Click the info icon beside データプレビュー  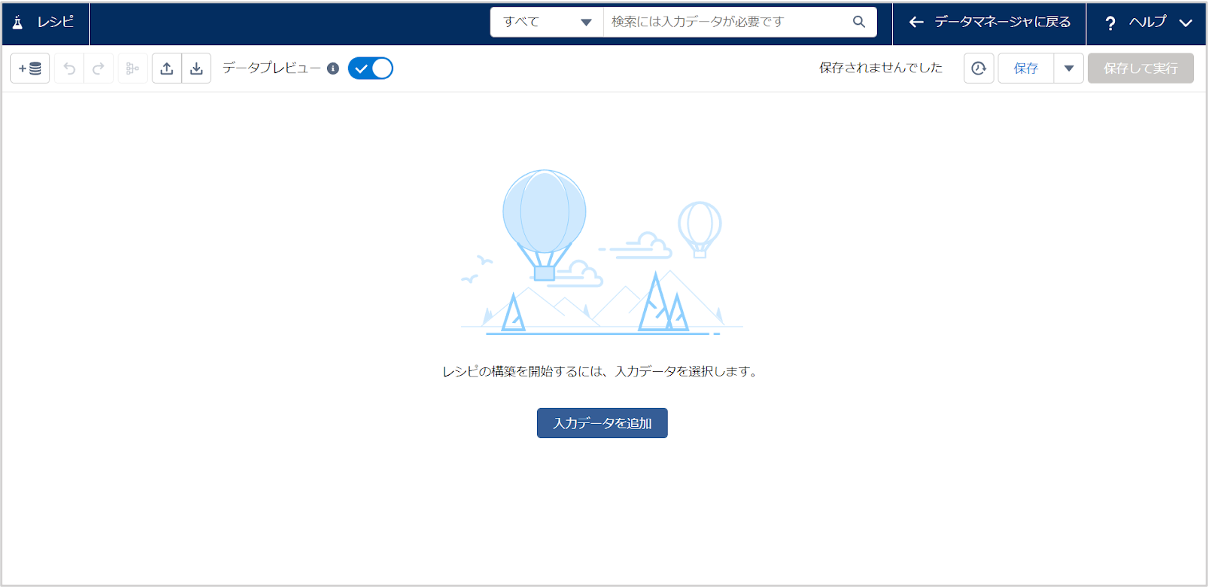click(333, 69)
